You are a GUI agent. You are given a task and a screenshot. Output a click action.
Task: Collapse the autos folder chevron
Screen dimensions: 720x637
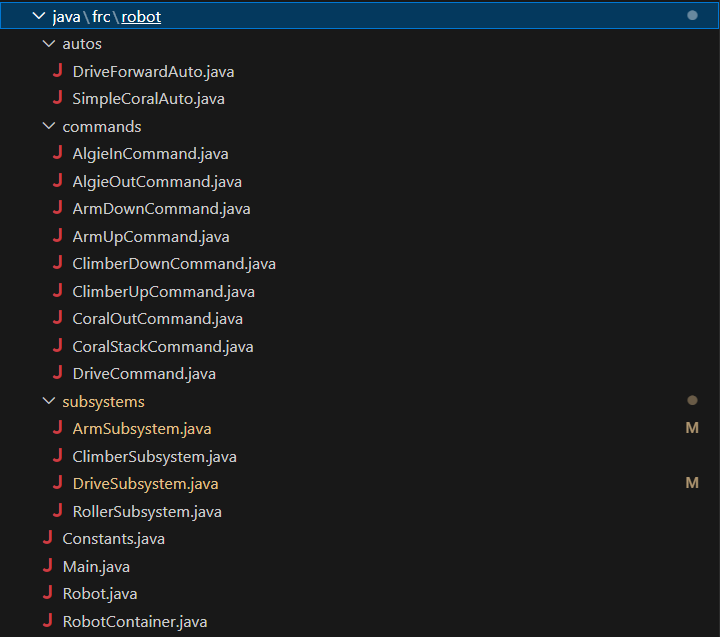coord(48,44)
